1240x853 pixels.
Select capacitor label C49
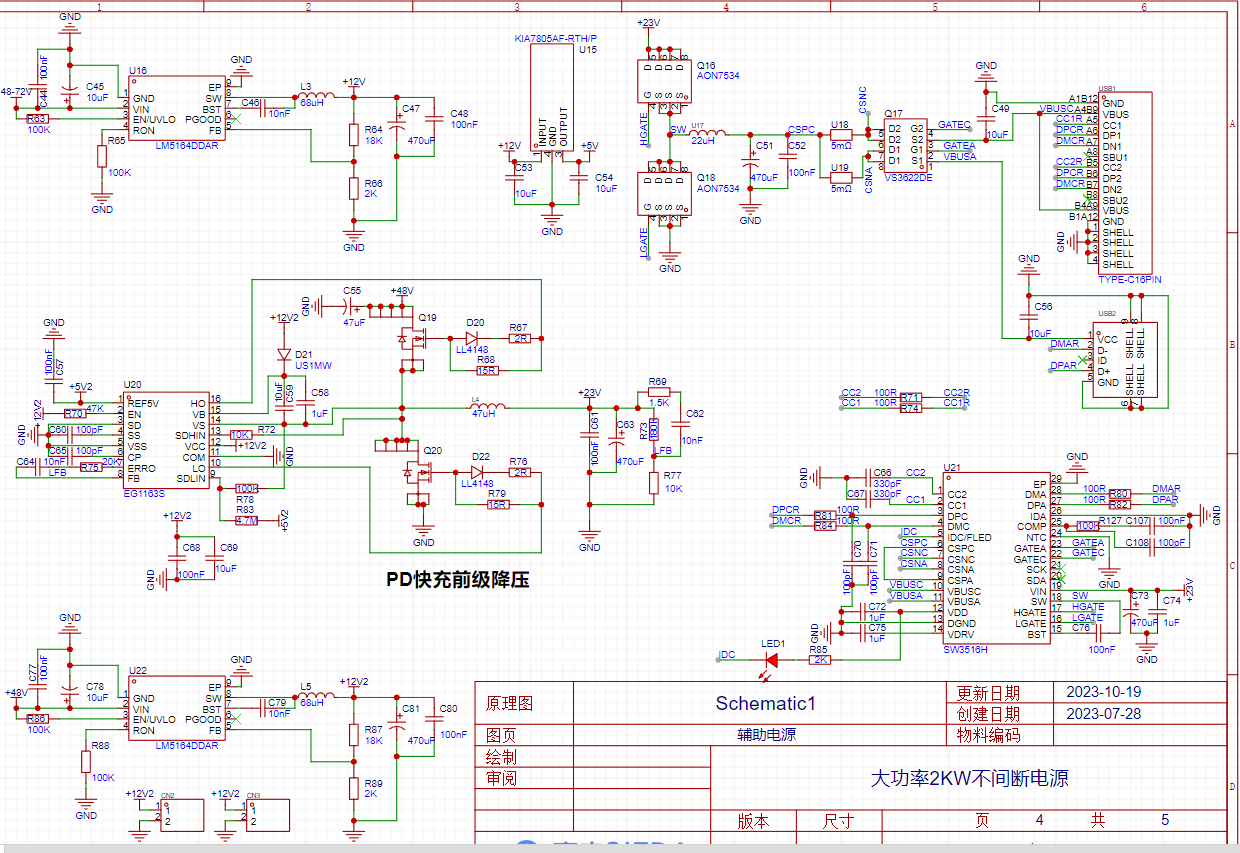click(1000, 108)
